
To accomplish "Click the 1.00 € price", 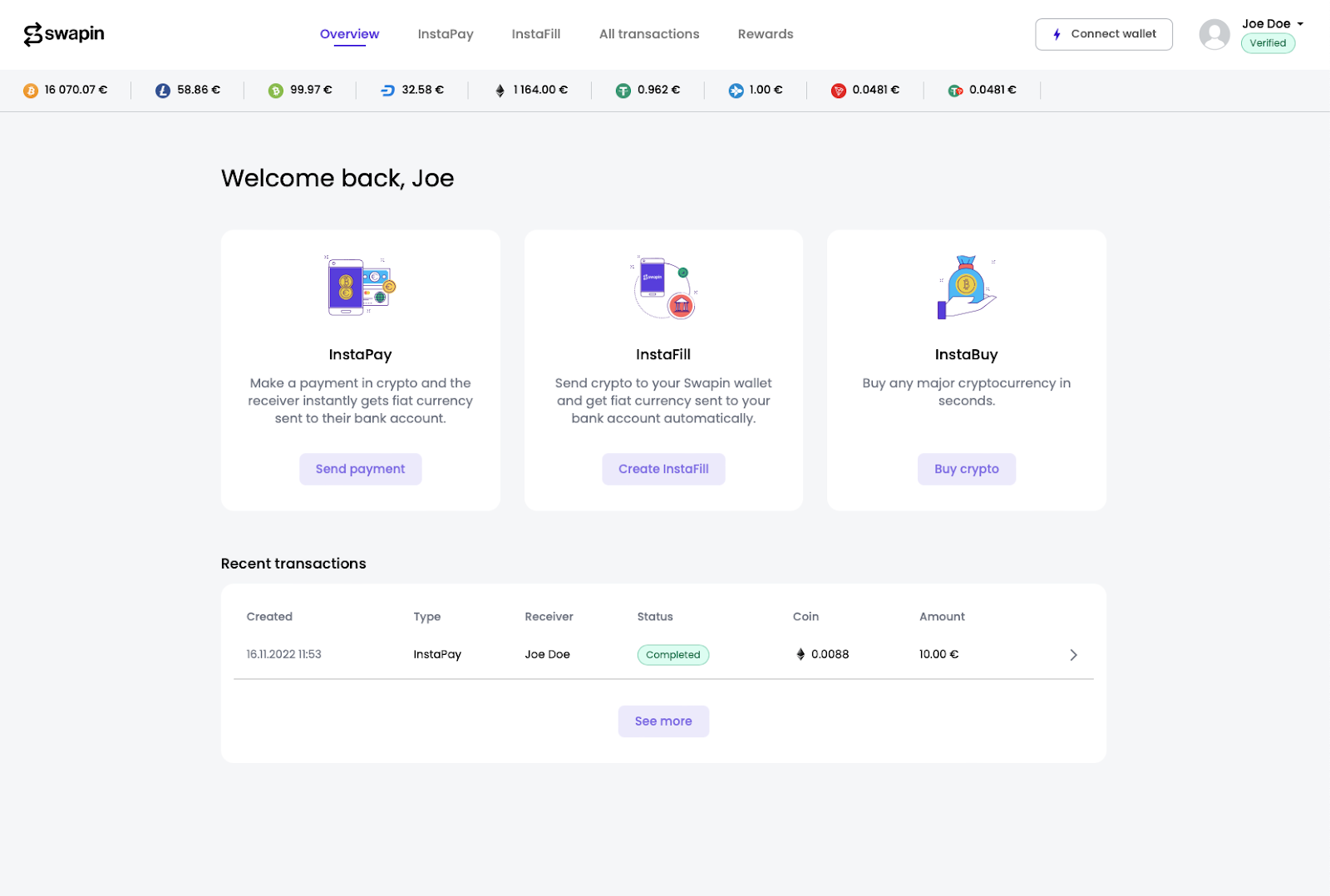I will (766, 90).
